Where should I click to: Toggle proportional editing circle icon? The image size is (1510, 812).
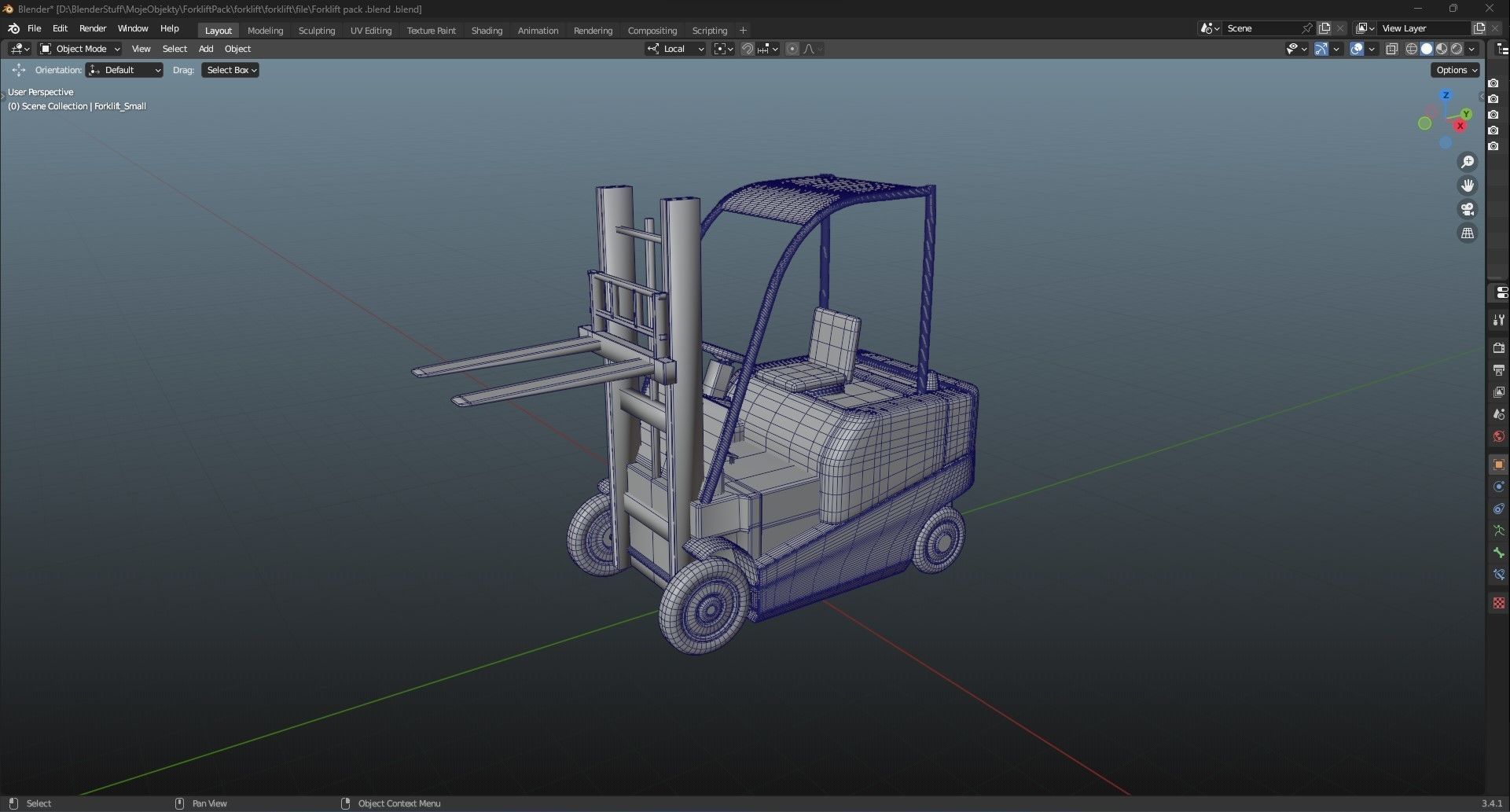(x=792, y=49)
